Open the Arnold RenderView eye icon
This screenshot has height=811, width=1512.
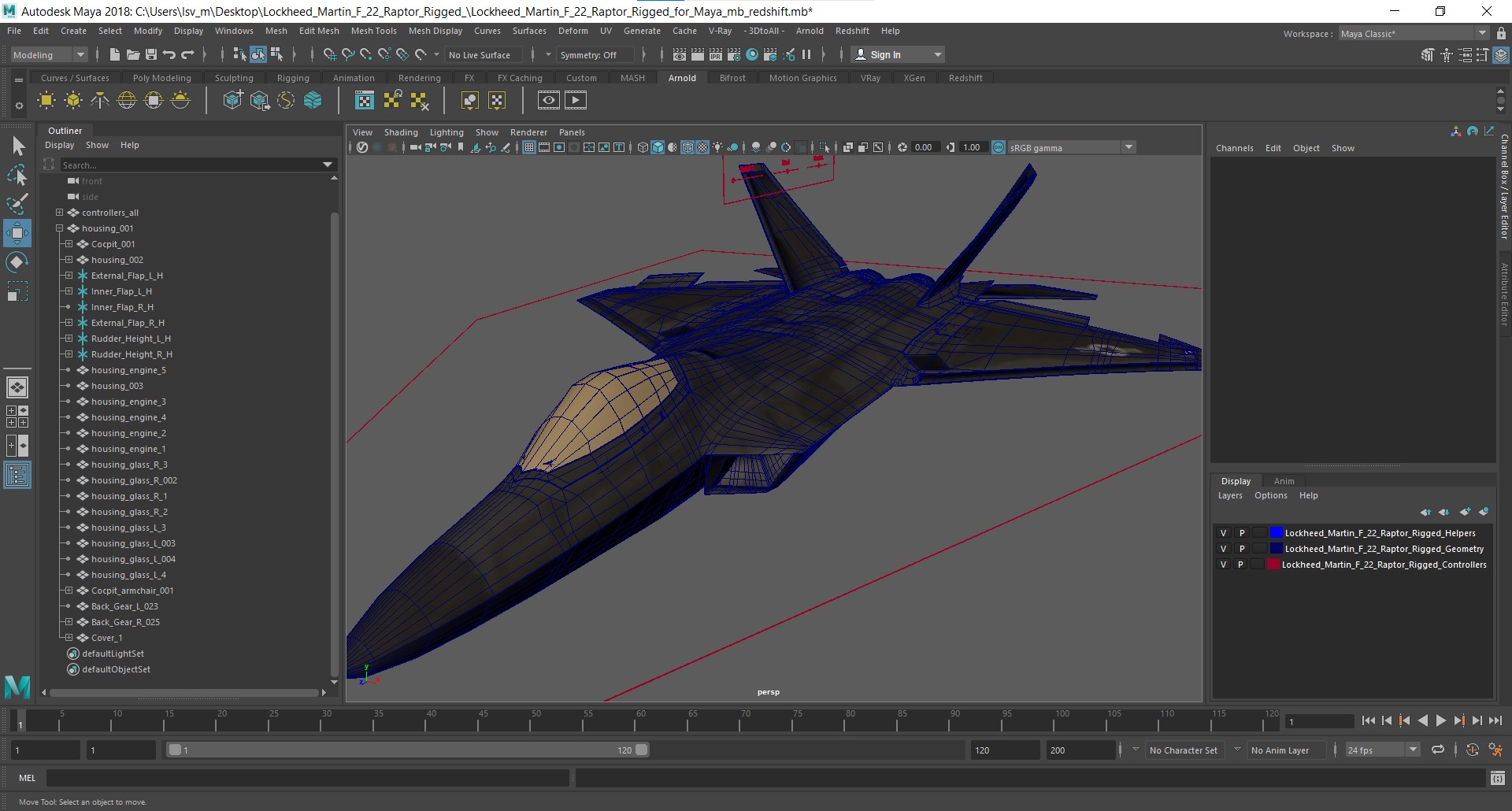(x=549, y=100)
